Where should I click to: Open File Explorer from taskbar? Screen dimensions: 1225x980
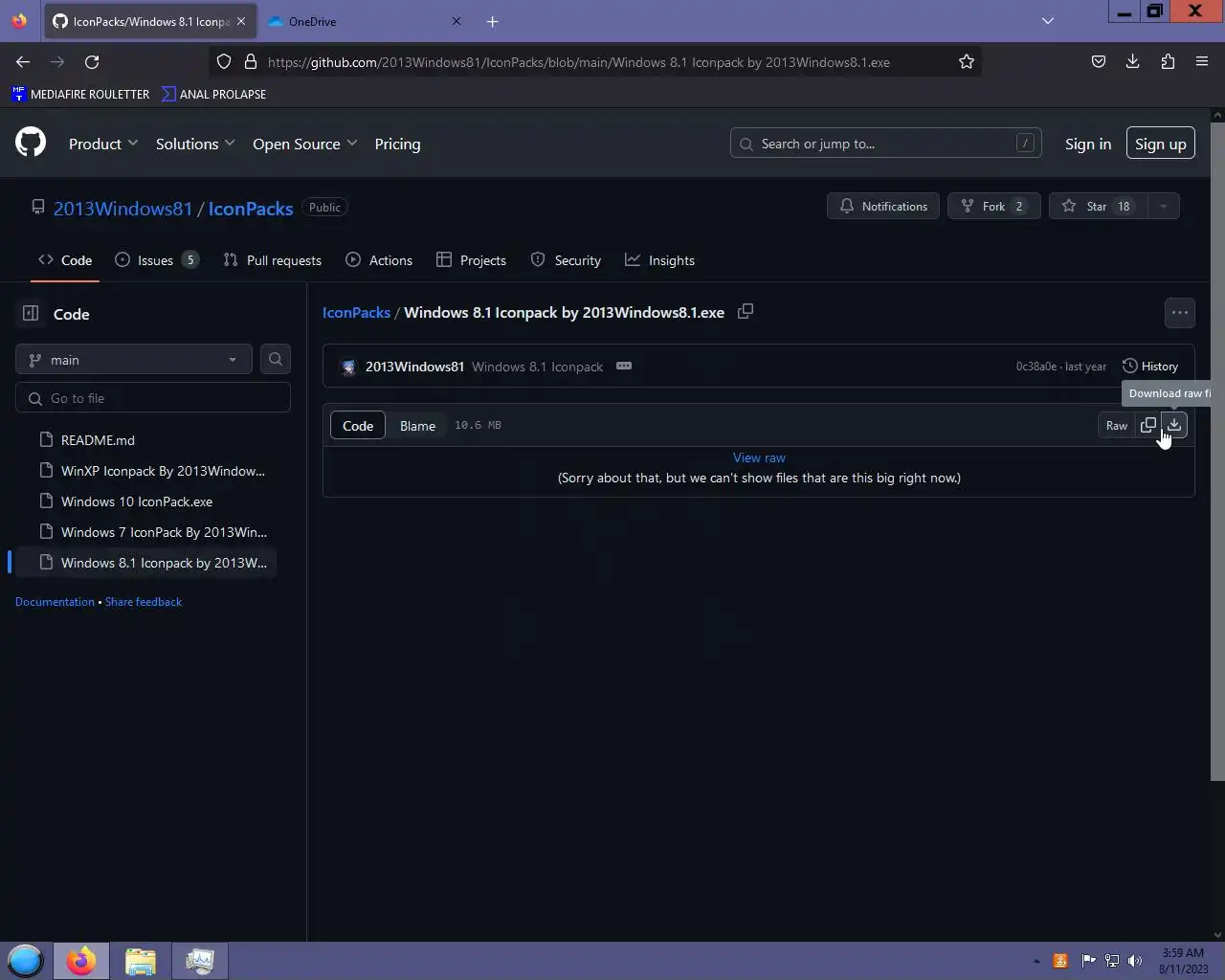point(141,961)
